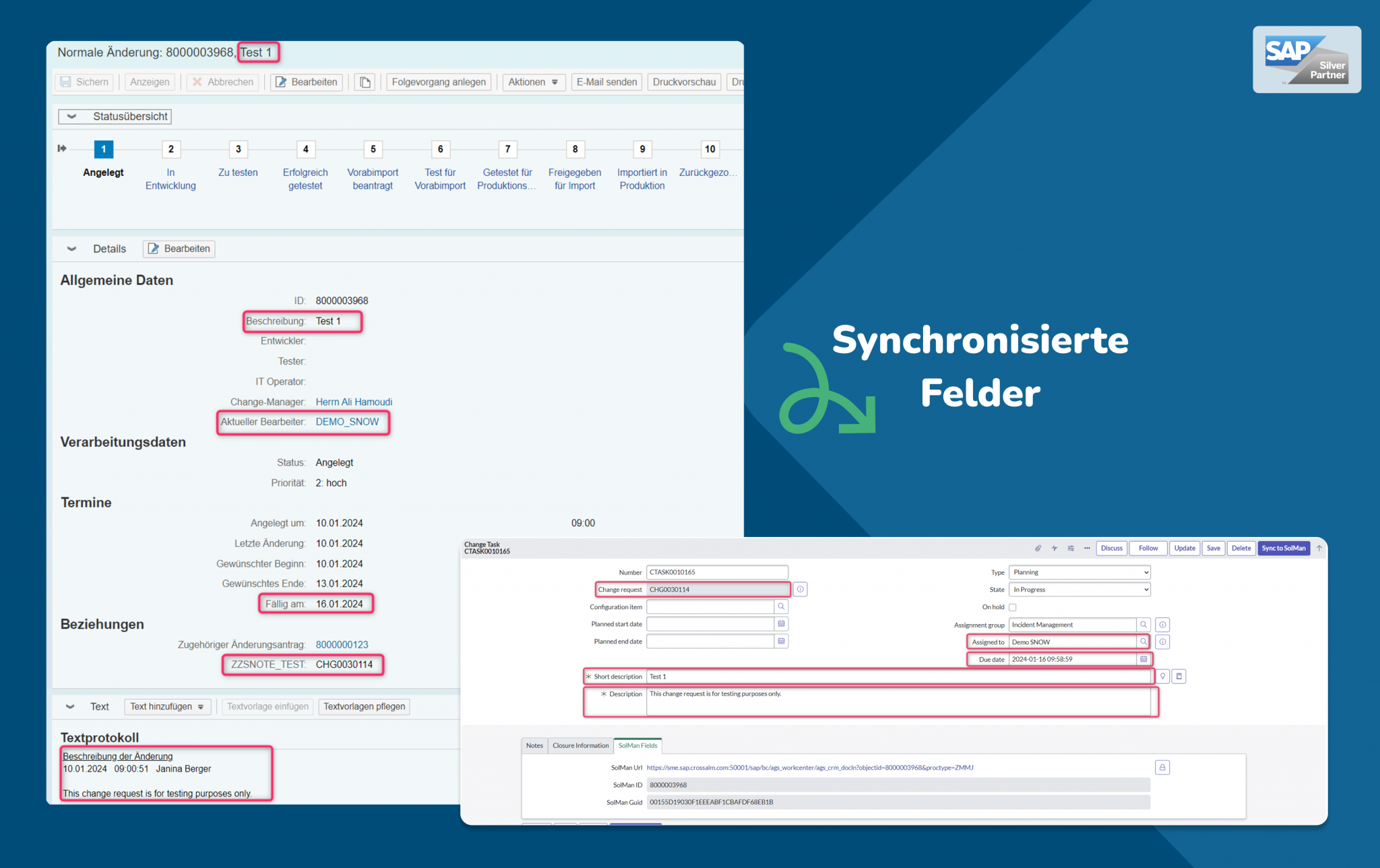Image resolution: width=1380 pixels, height=868 pixels.
Task: Open the Aktionen dropdown menu
Action: click(x=534, y=82)
